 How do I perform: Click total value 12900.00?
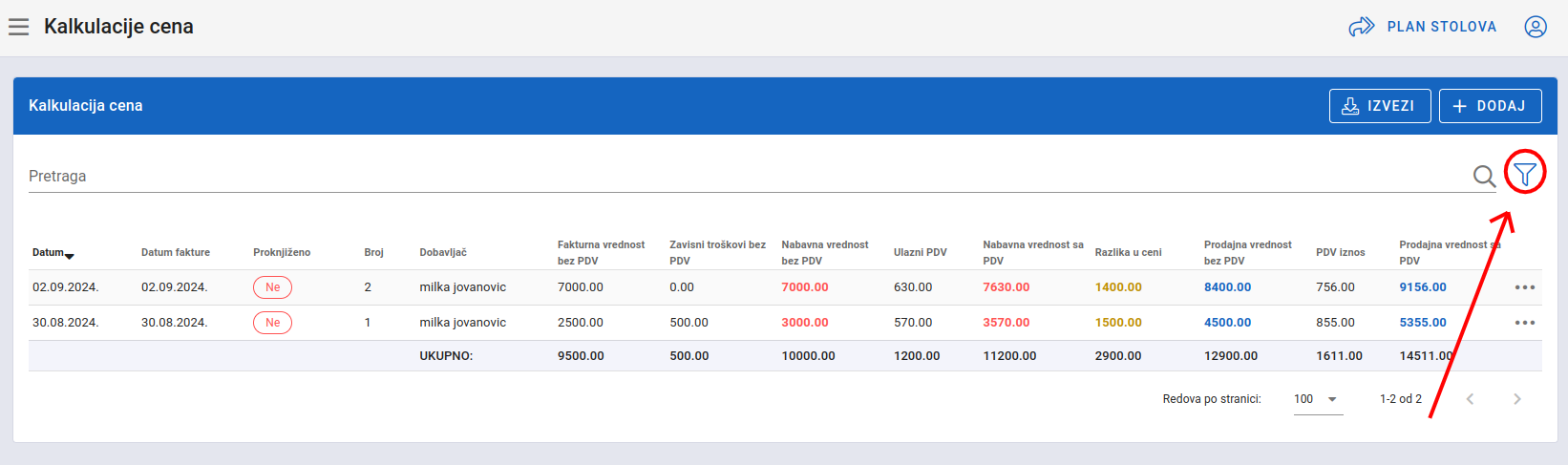point(1231,356)
